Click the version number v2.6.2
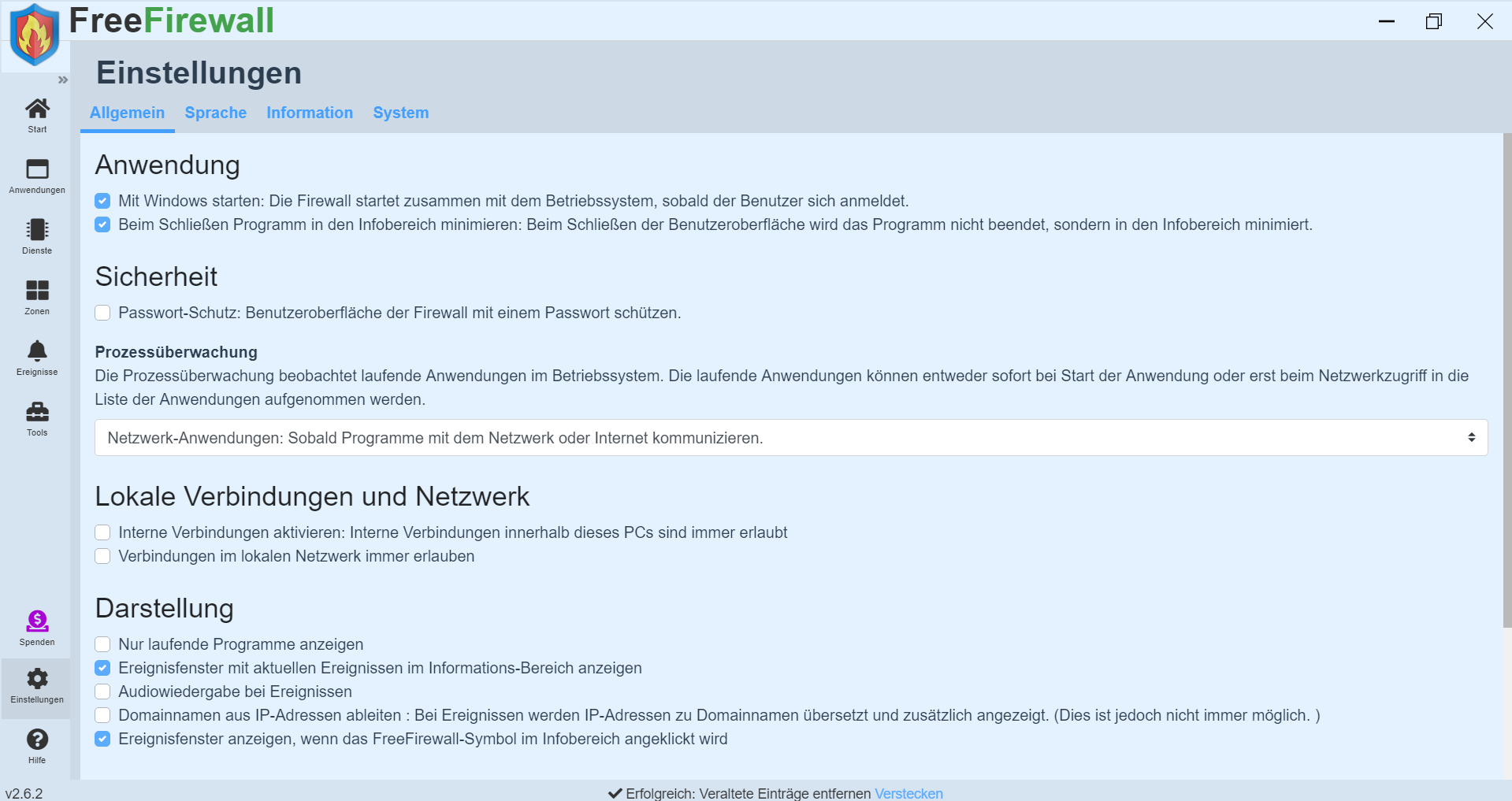 point(24,793)
